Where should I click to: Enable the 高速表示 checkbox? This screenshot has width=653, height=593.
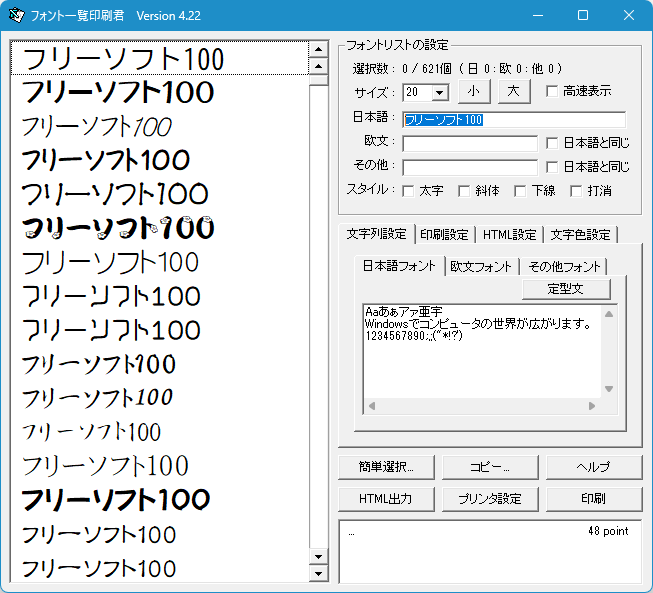(552, 91)
